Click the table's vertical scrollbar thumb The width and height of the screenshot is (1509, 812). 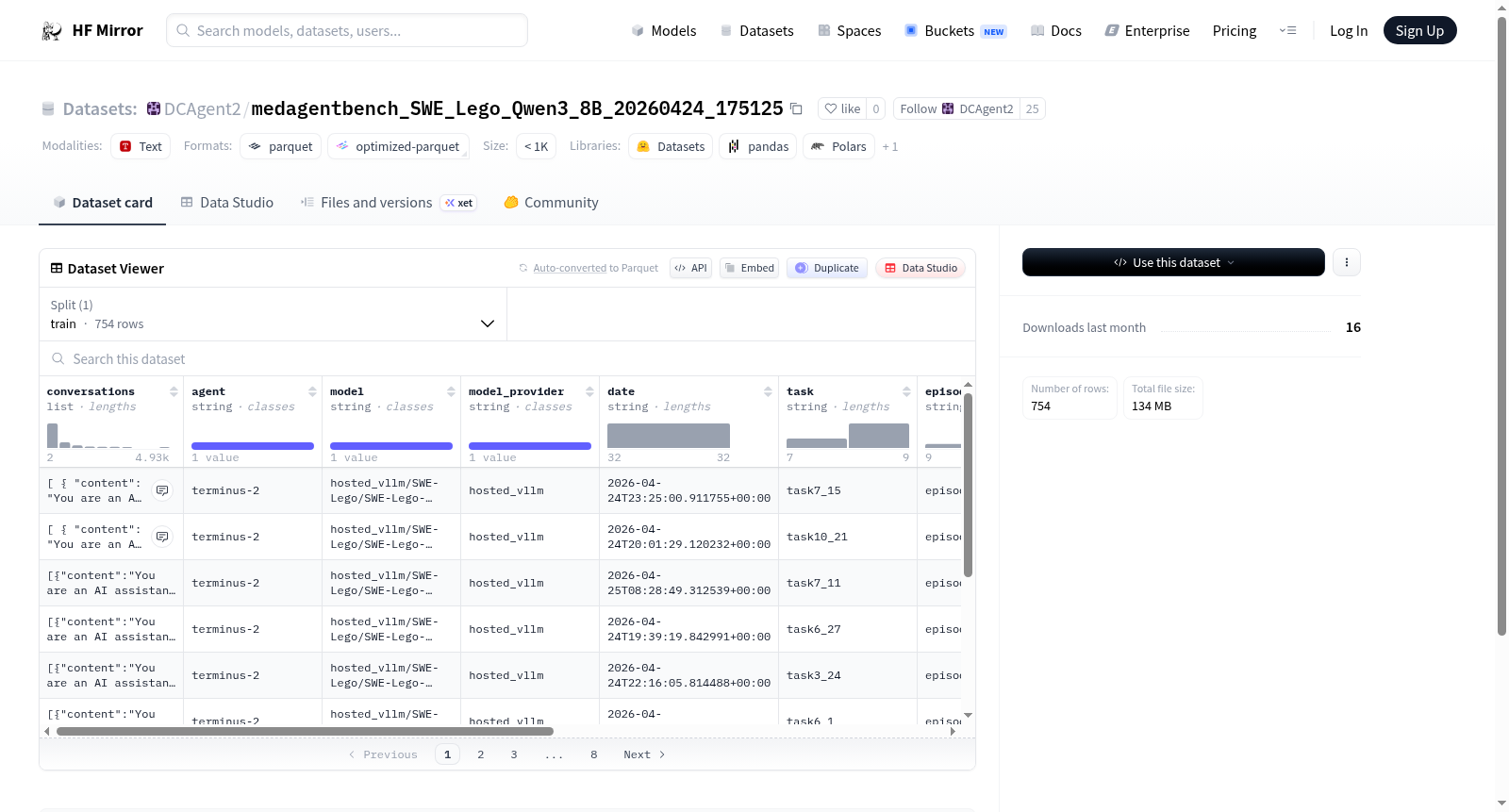click(x=968, y=485)
